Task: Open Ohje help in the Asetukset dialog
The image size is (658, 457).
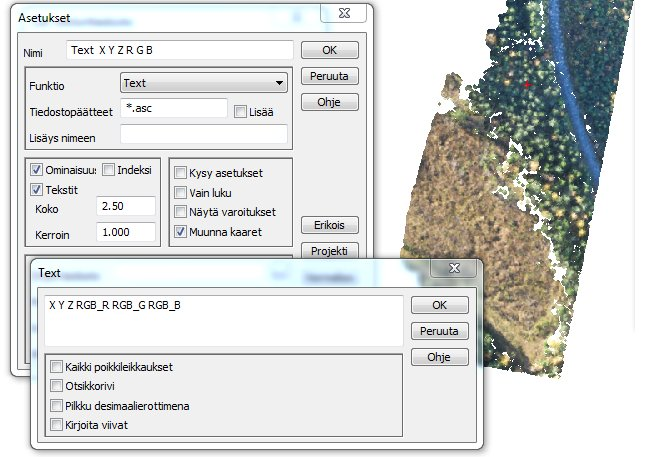Action: tap(330, 102)
